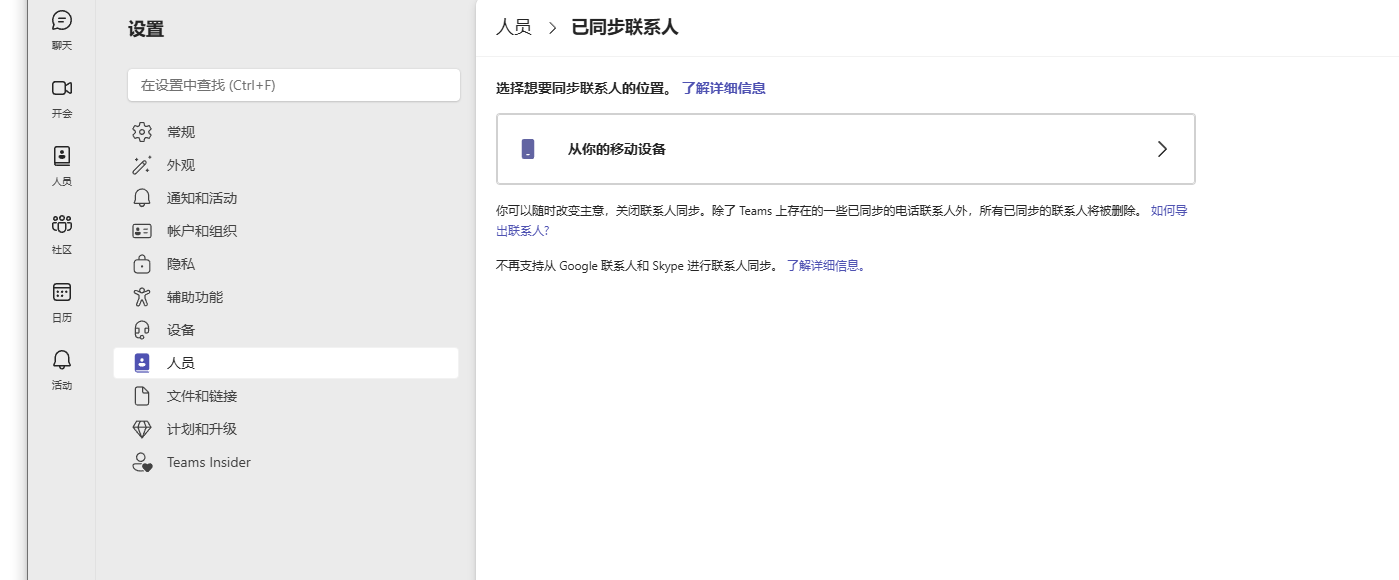
Task: Open 隐私 settings category
Action: tap(286, 264)
